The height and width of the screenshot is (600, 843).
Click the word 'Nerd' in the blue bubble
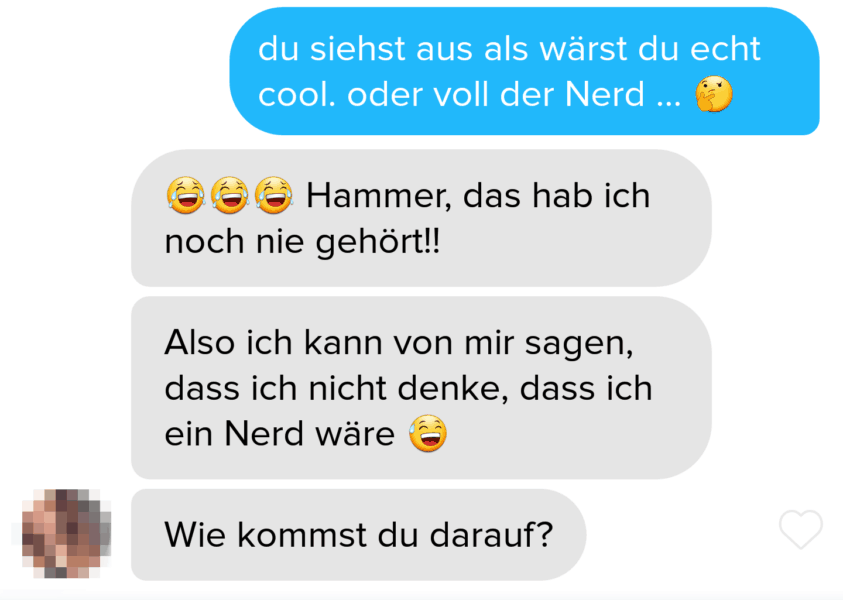coord(605,95)
